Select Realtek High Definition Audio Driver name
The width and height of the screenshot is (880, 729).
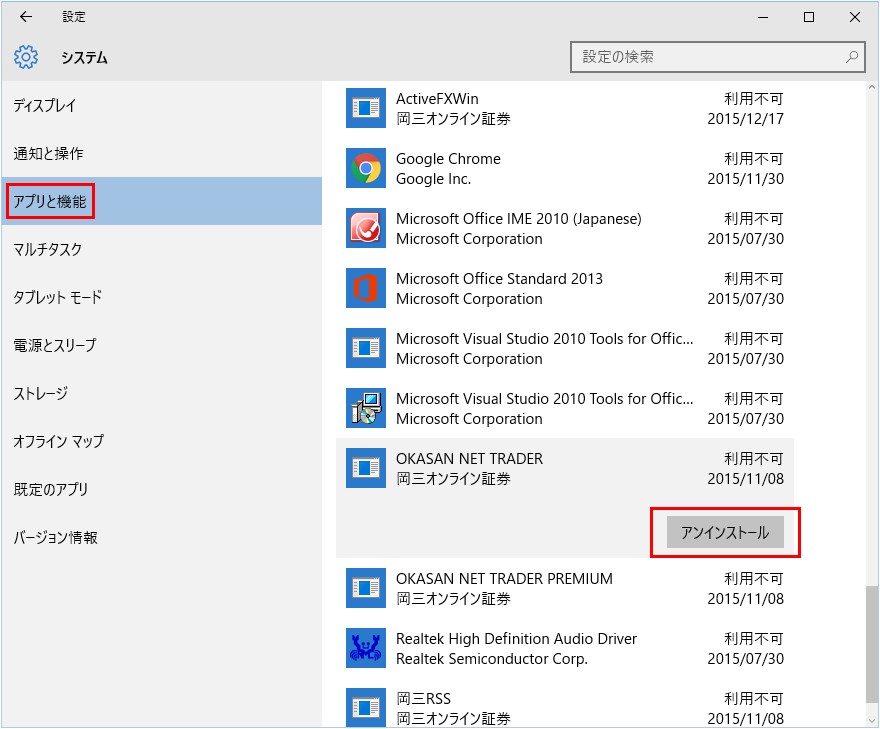coord(516,639)
